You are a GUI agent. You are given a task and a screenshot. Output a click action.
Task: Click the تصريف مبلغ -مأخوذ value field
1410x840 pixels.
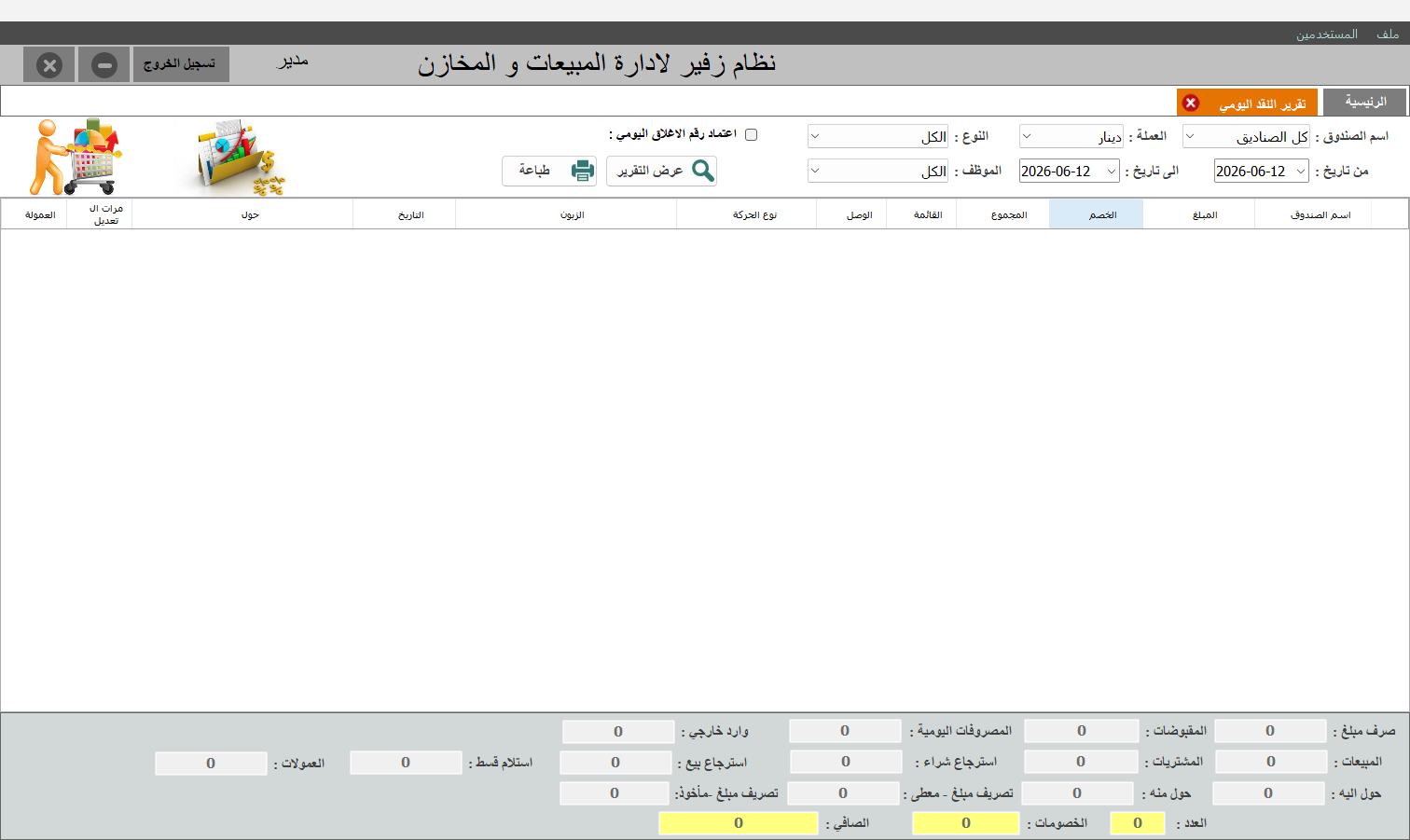(x=615, y=793)
